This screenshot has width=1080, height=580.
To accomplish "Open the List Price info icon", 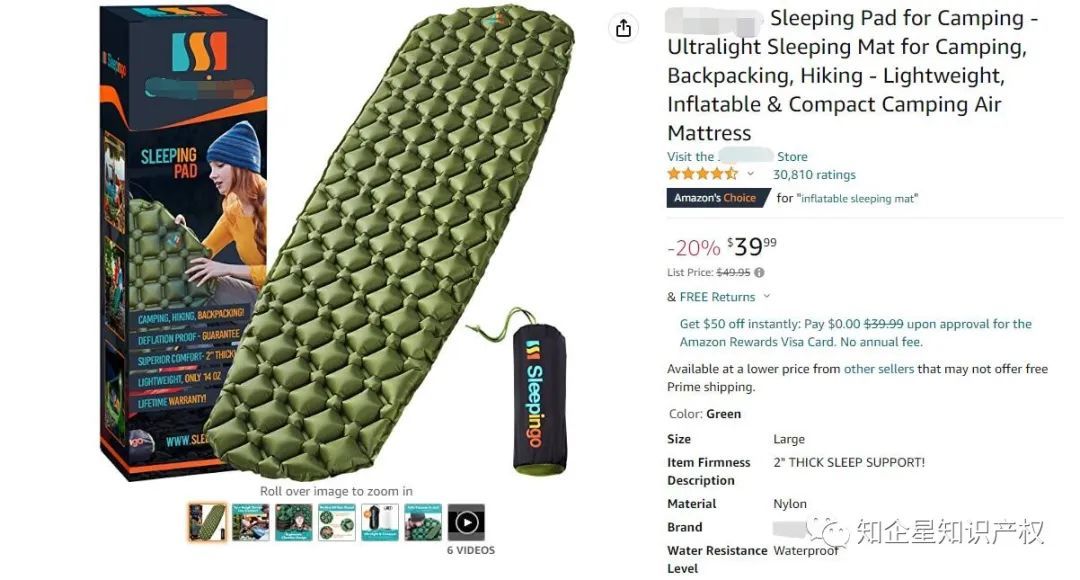I will (x=759, y=273).
